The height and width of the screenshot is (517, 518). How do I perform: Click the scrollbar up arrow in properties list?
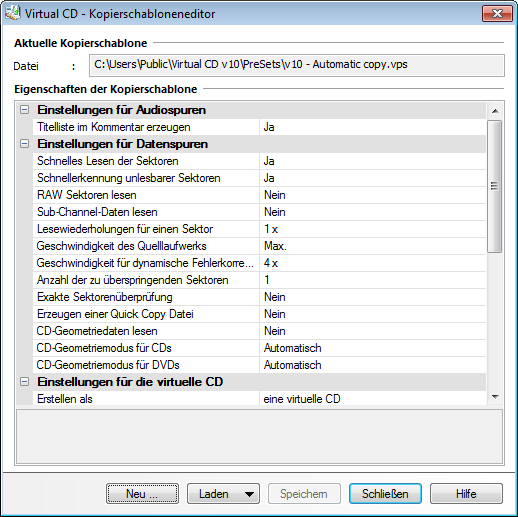[495, 111]
